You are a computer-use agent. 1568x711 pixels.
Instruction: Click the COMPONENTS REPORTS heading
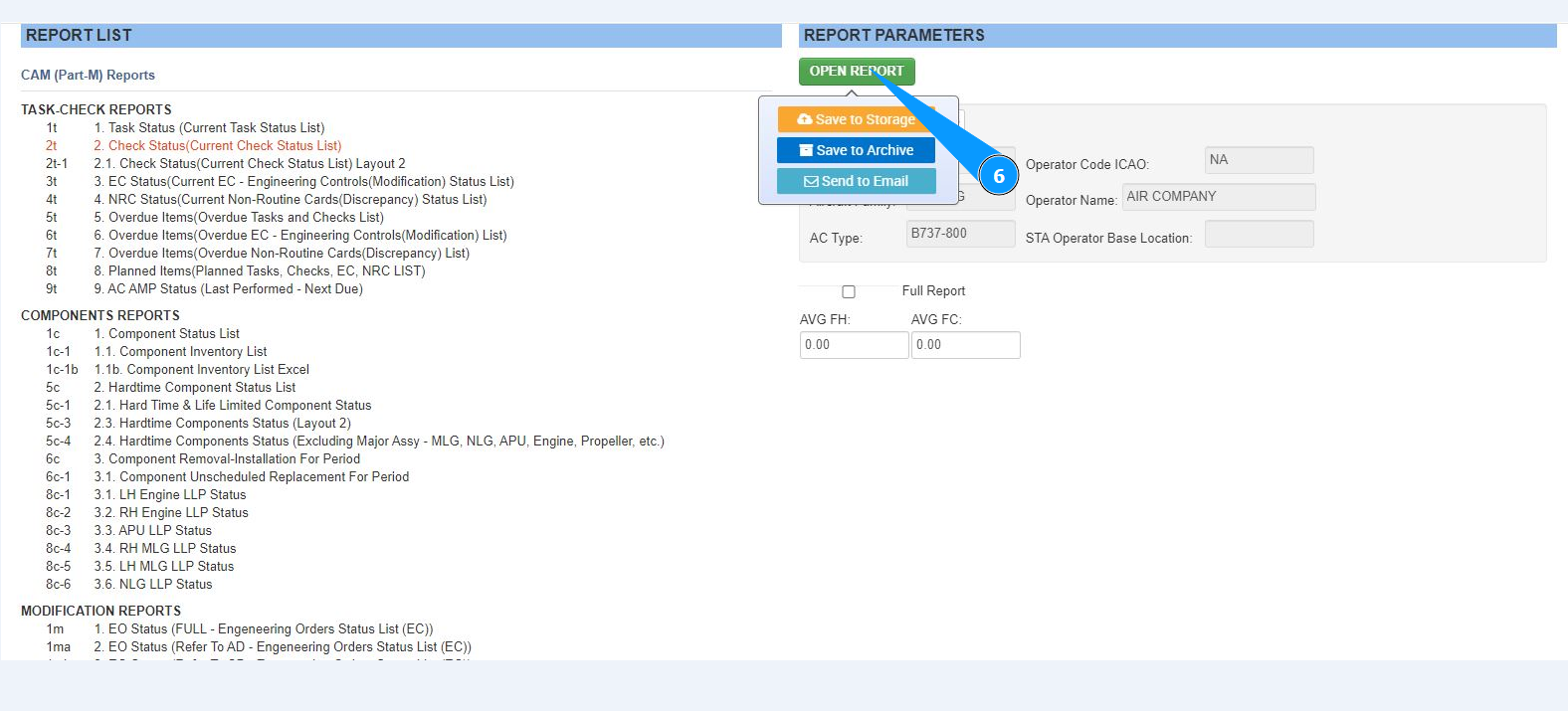100,316
